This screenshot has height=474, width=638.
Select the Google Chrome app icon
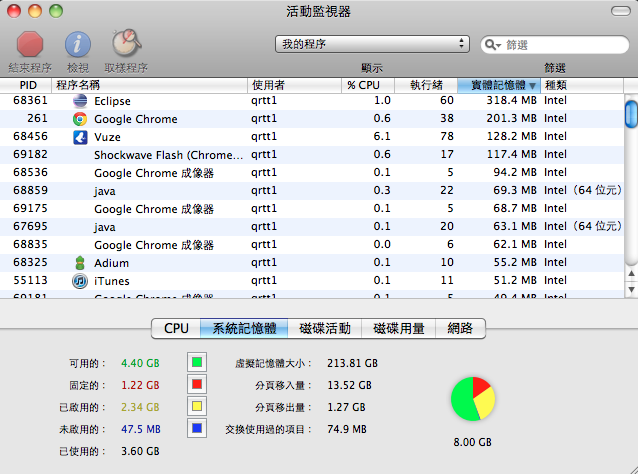pyautogui.click(x=80, y=119)
